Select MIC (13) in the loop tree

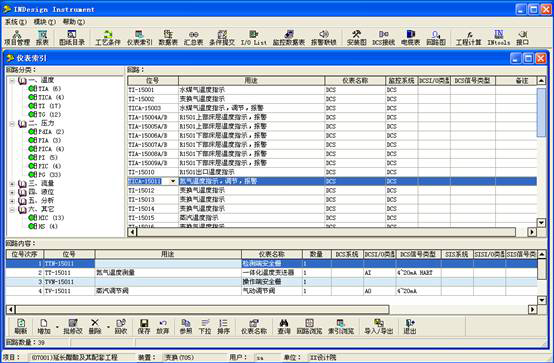pyautogui.click(x=51, y=218)
